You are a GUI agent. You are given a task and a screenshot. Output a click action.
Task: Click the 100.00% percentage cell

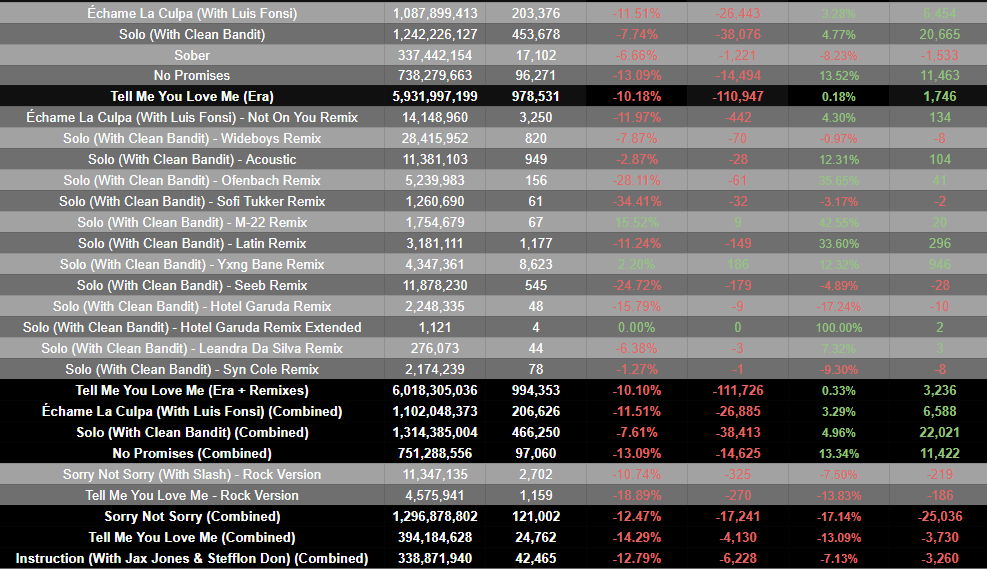coord(838,327)
